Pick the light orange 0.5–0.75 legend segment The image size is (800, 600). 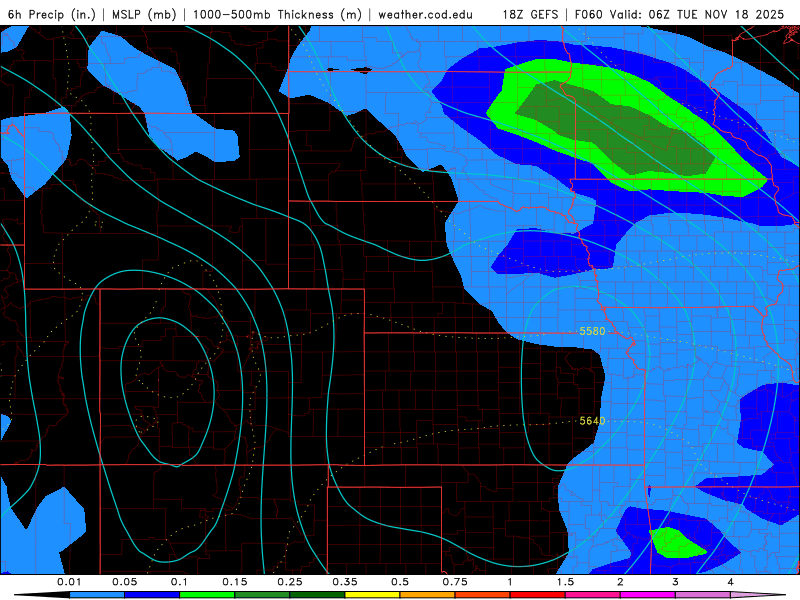428,595
